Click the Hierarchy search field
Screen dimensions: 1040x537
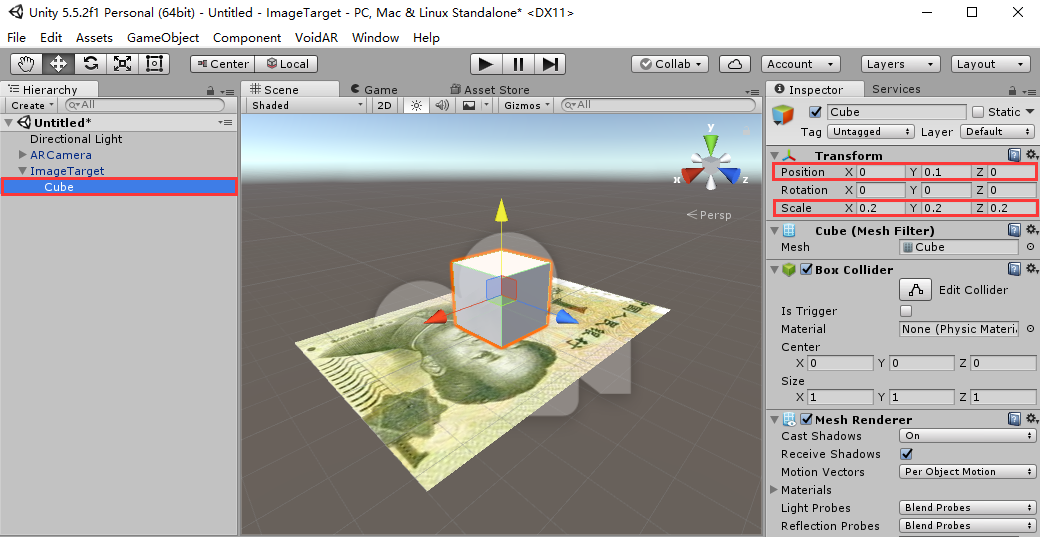coord(145,105)
